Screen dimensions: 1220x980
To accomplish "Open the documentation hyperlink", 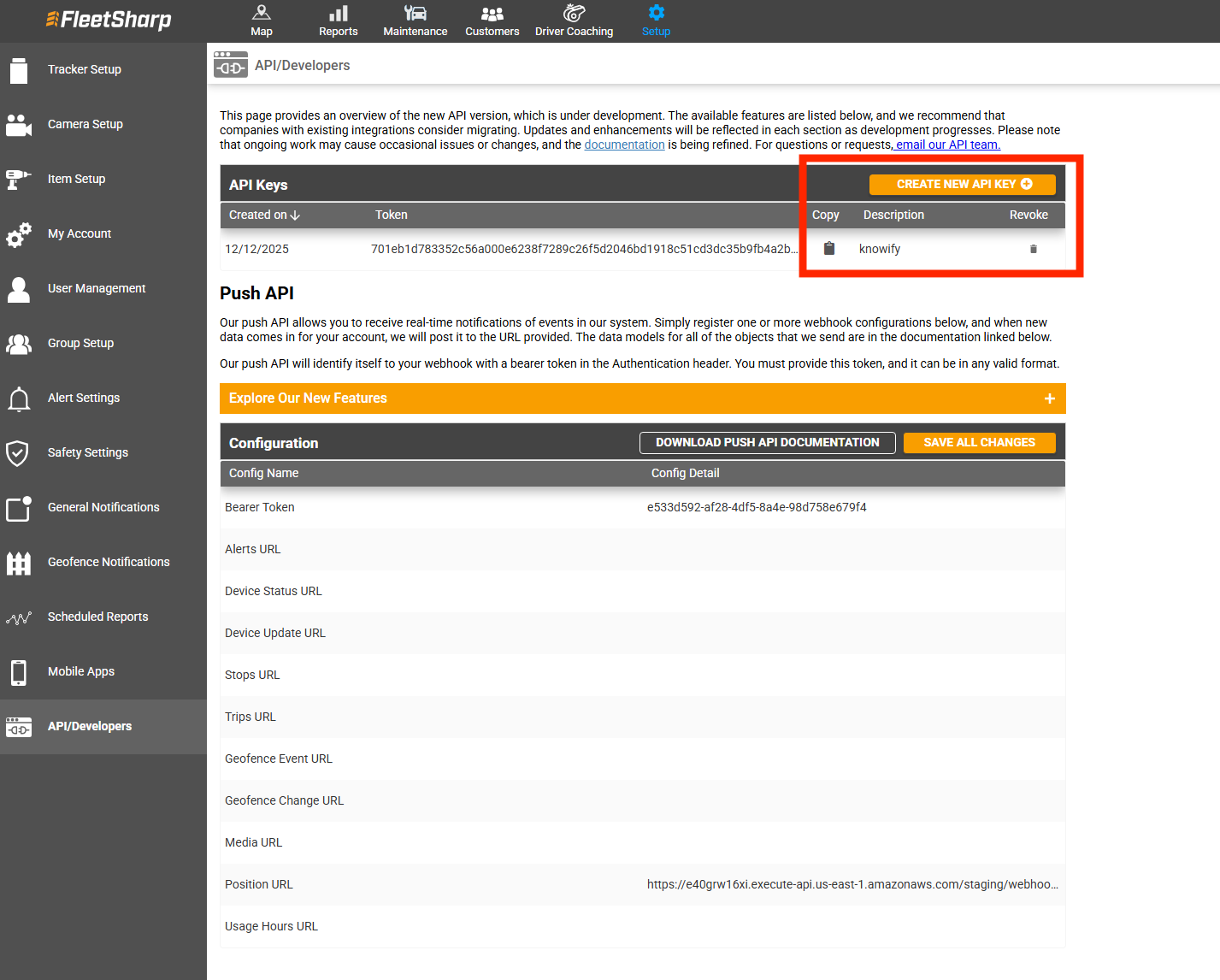I will (624, 145).
